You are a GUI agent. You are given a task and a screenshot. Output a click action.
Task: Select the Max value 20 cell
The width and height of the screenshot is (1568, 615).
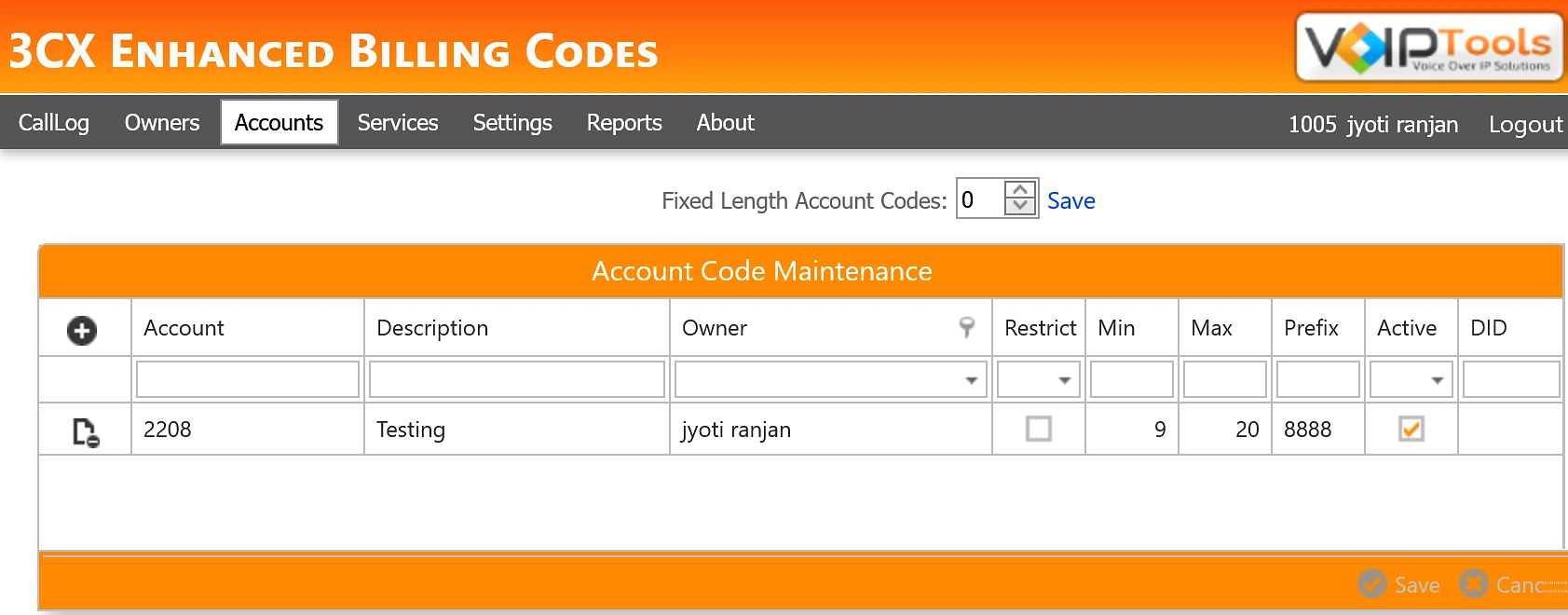(1225, 430)
